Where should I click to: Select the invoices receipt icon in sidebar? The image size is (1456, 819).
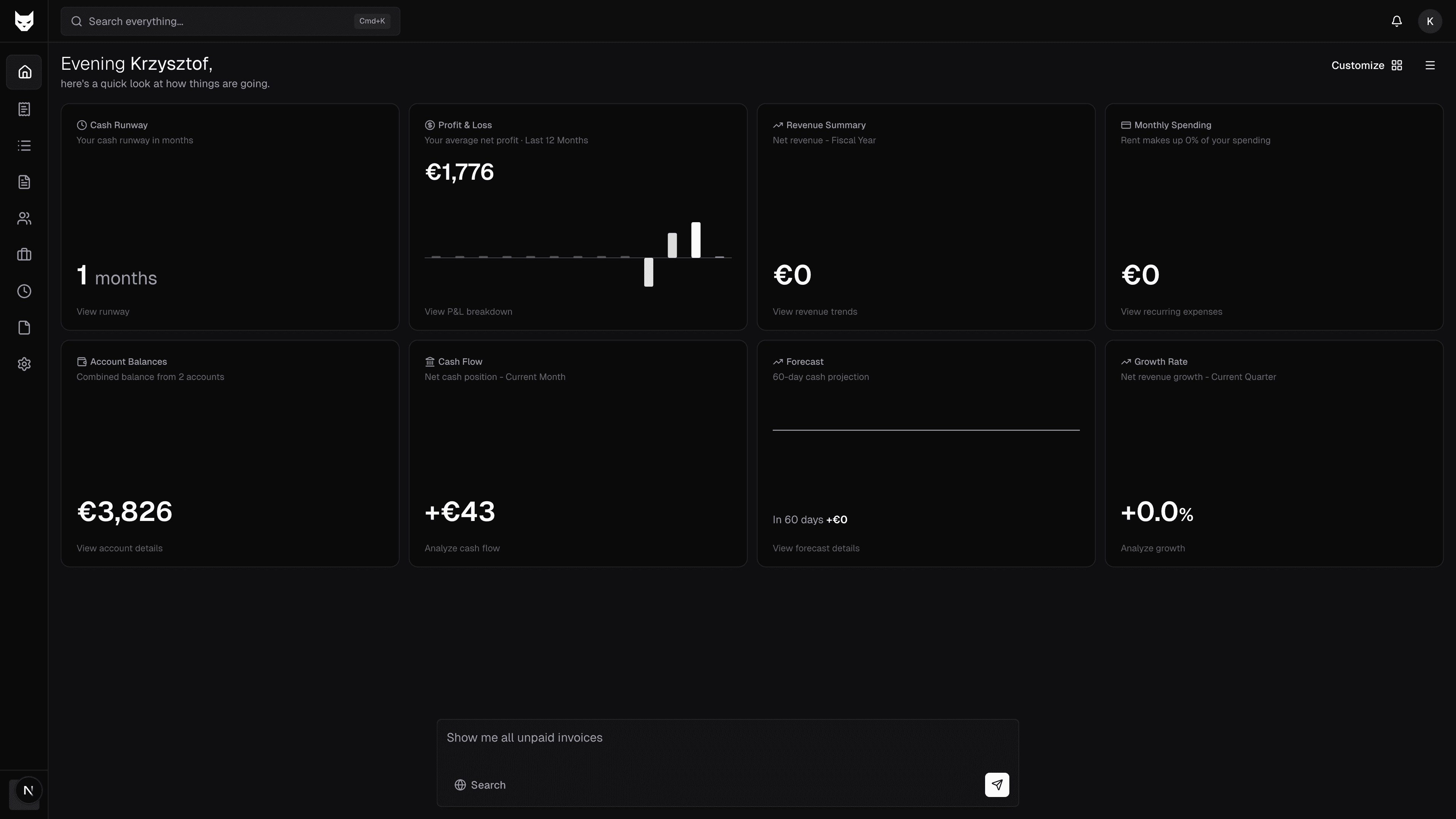click(24, 109)
